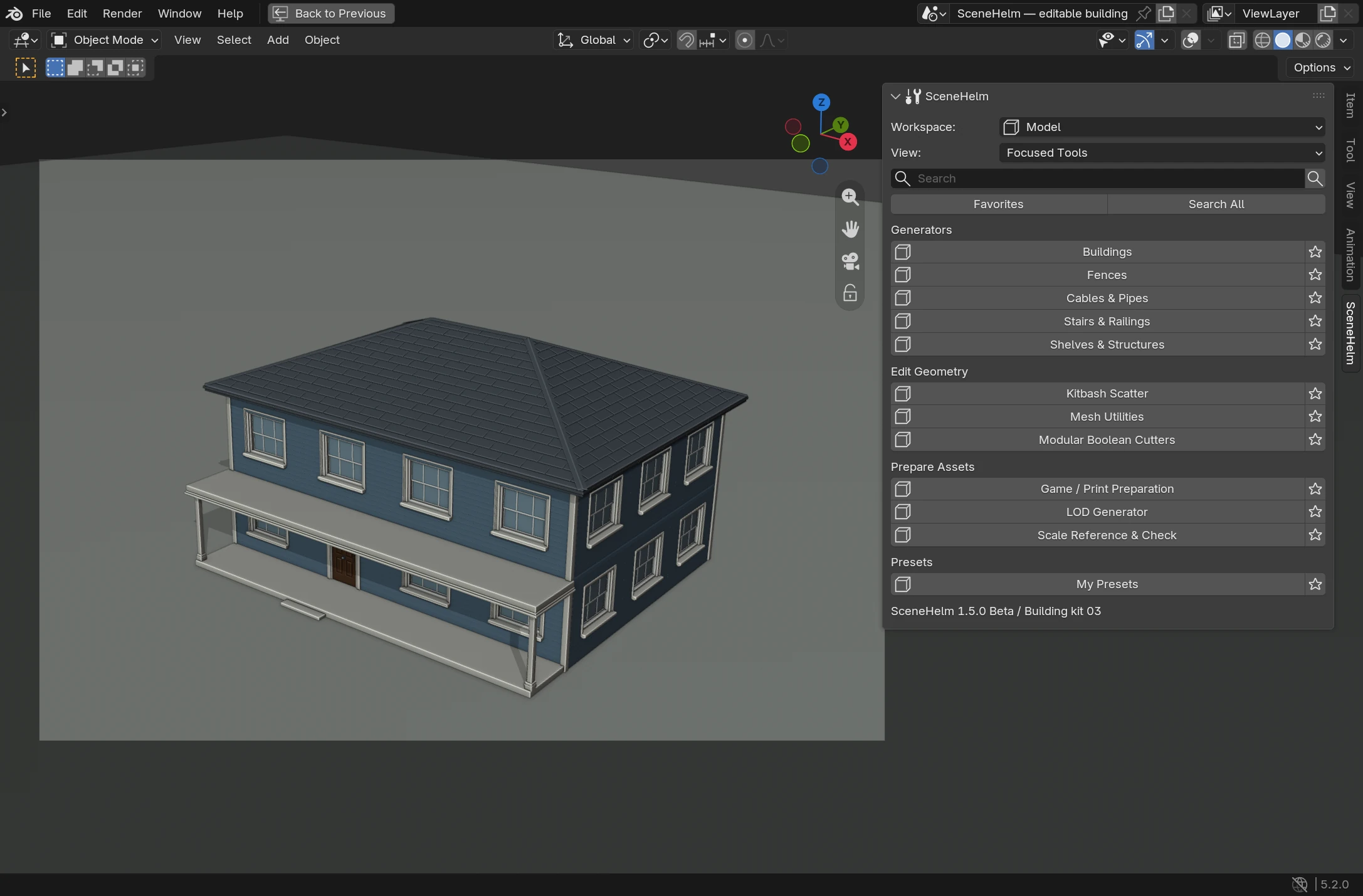Screen dimensions: 1363x896
Task: Favorite the Buildings generator with star
Action: [x=1315, y=252]
